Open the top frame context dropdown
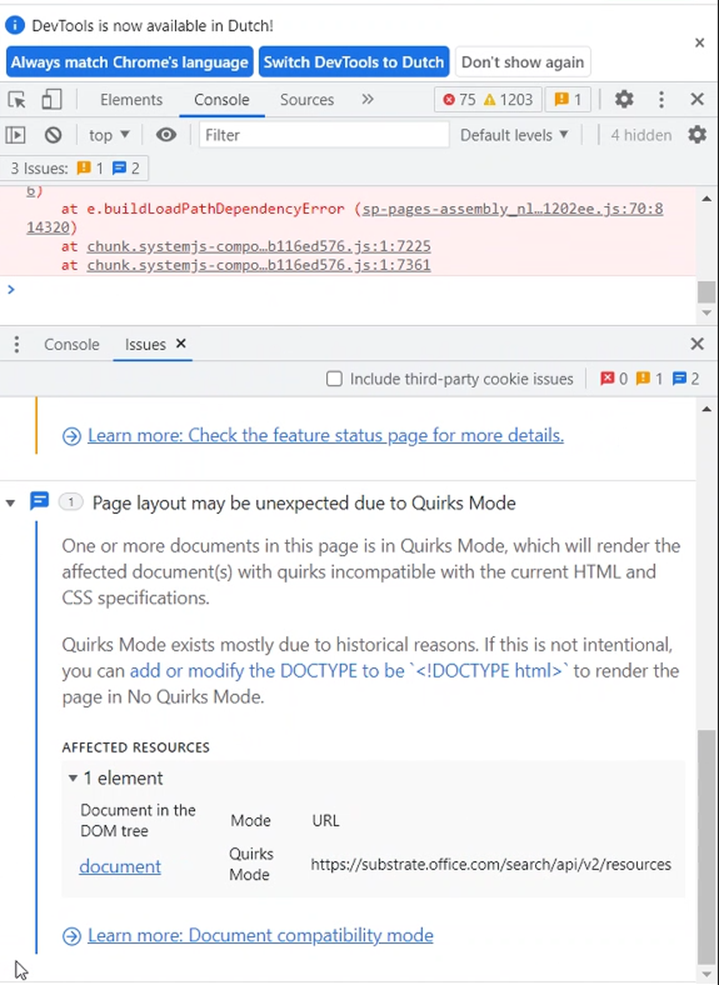The width and height of the screenshot is (719, 985). pos(106,134)
